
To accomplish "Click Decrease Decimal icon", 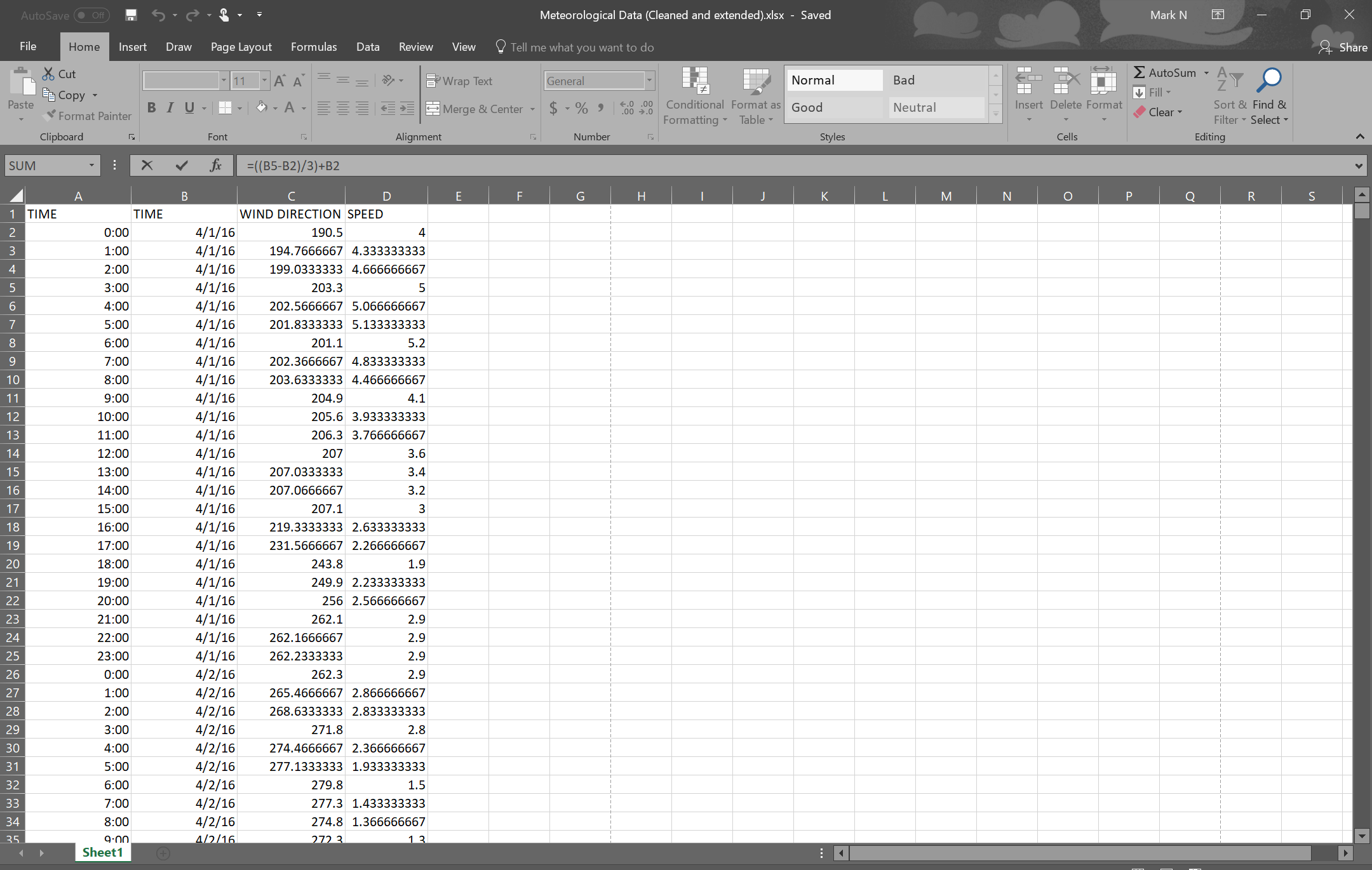I will pyautogui.click(x=646, y=108).
